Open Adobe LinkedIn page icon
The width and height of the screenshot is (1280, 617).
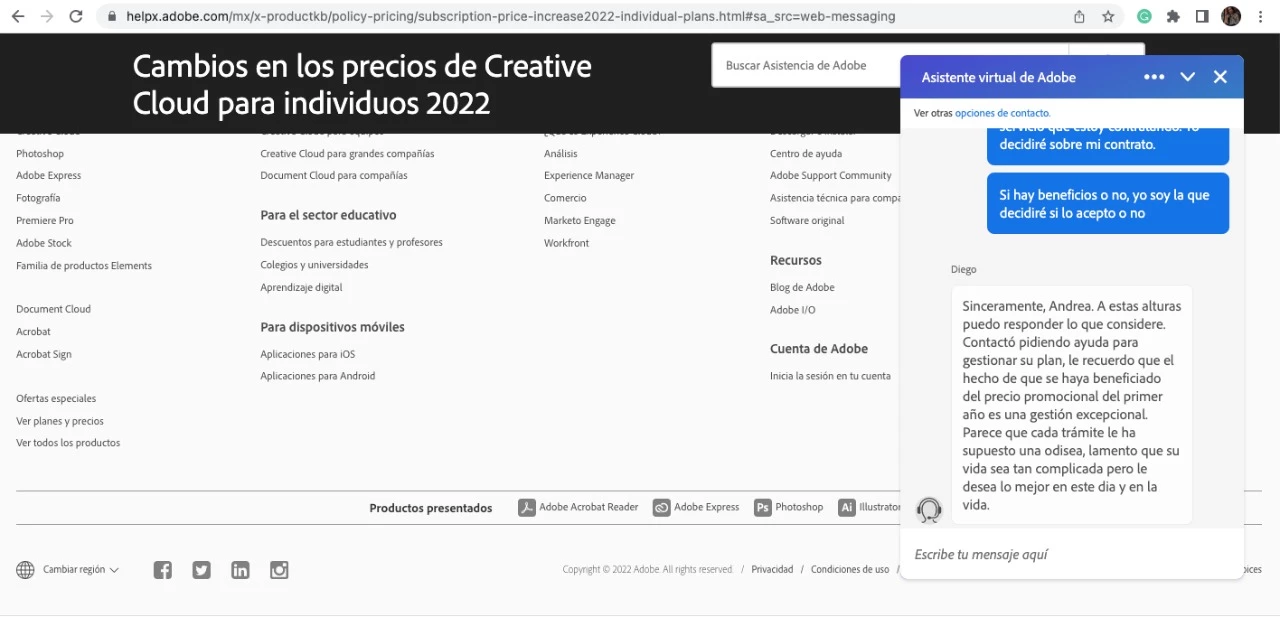click(240, 570)
